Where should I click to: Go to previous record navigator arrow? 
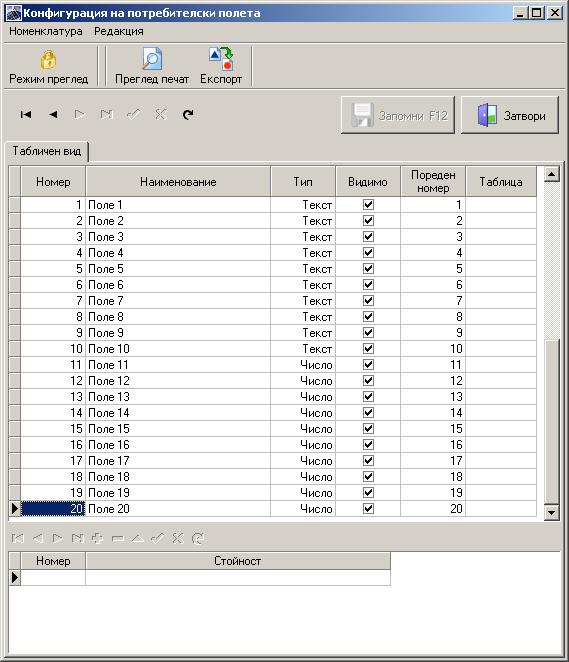[x=53, y=114]
